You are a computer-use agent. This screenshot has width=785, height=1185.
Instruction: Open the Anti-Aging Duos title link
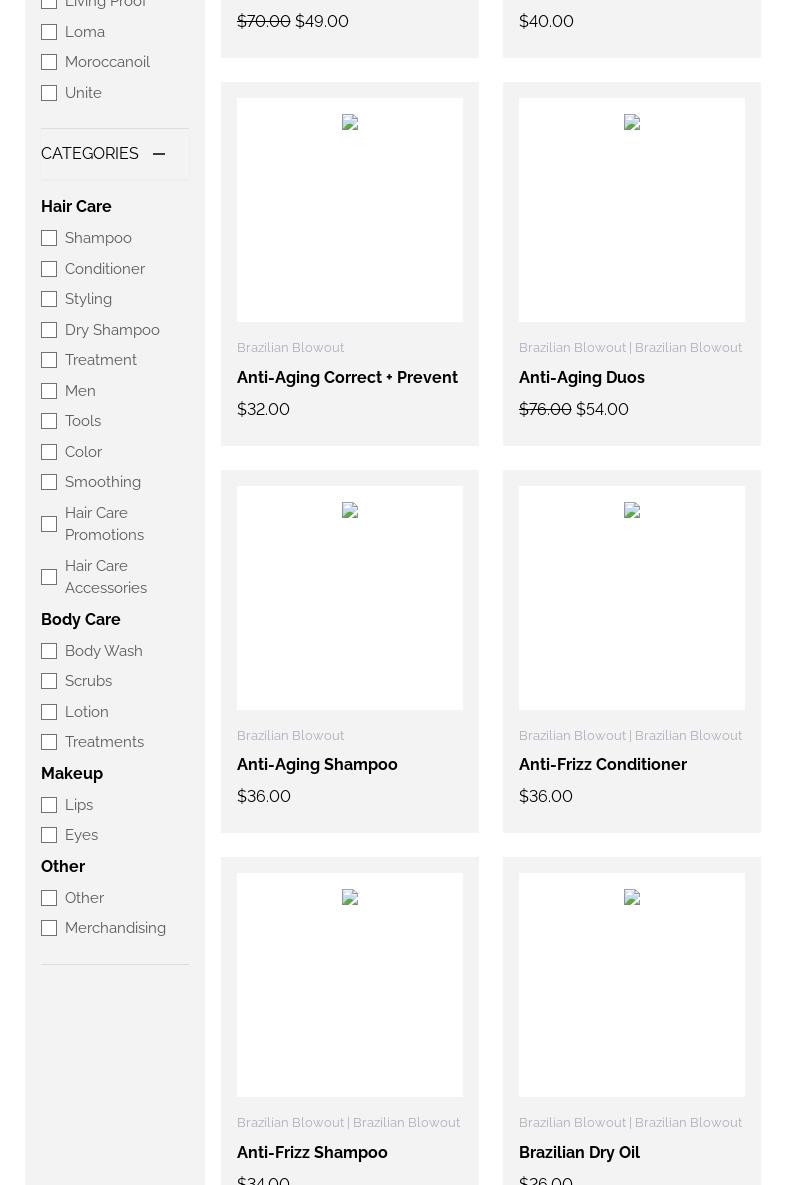(x=581, y=377)
